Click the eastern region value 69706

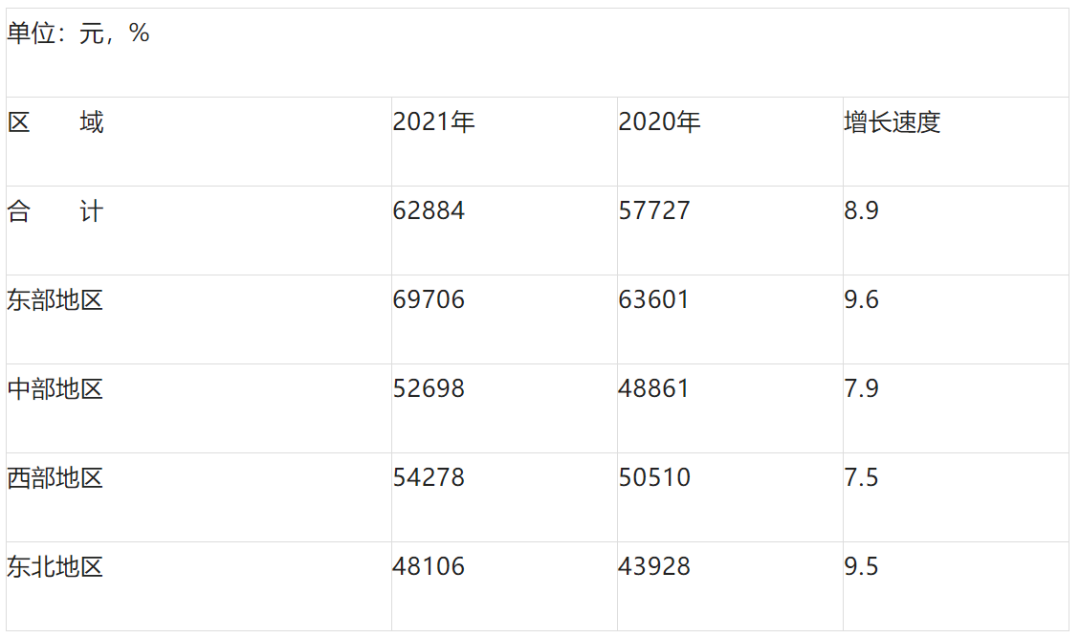click(428, 300)
